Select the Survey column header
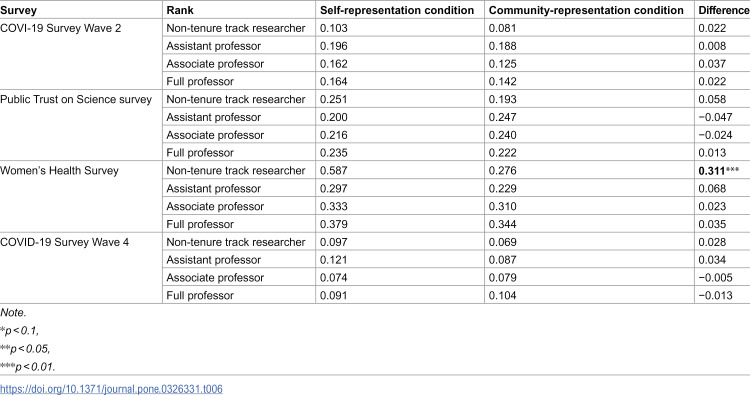 coord(18,10)
